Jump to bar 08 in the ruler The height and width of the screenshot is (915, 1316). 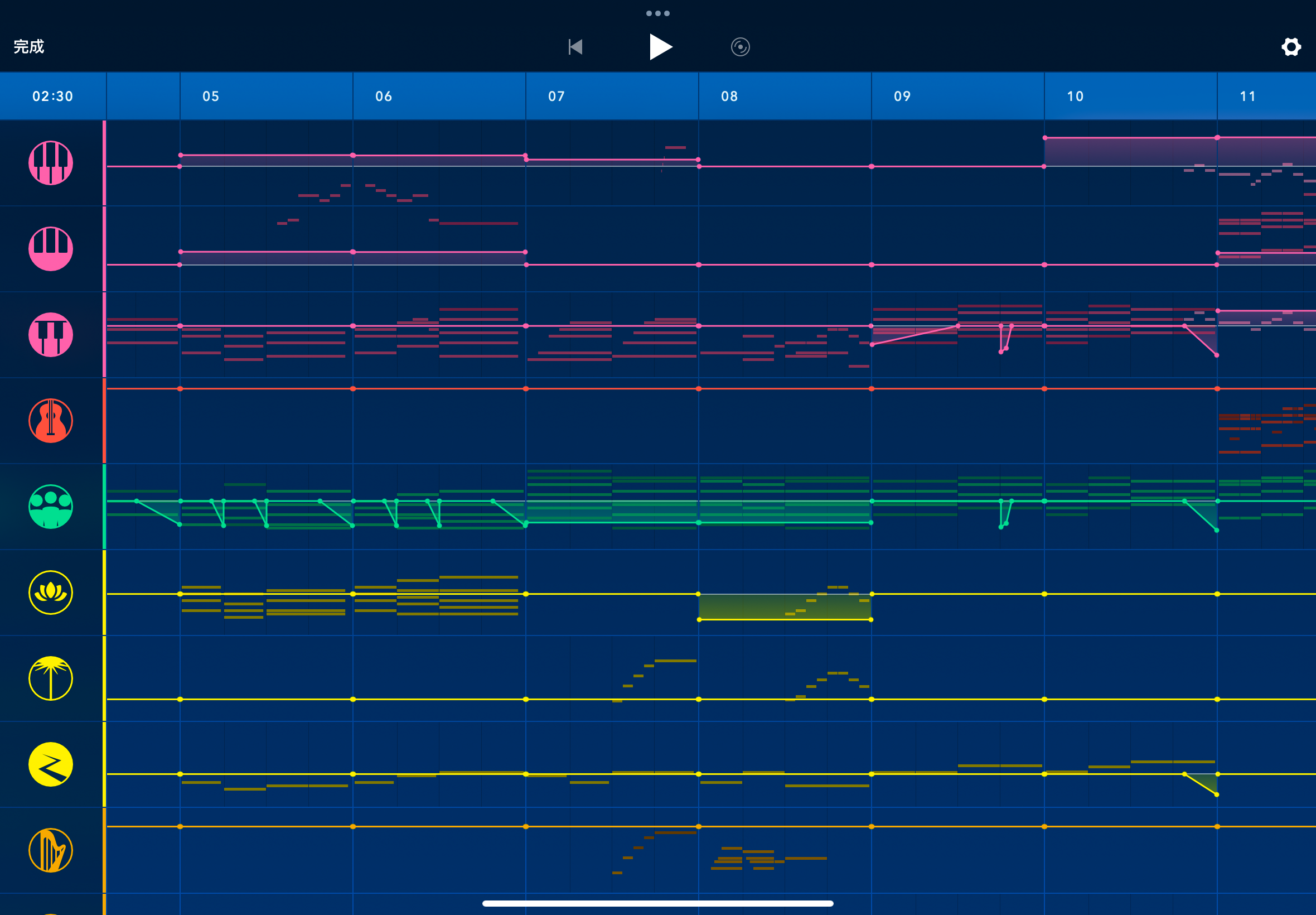click(729, 97)
